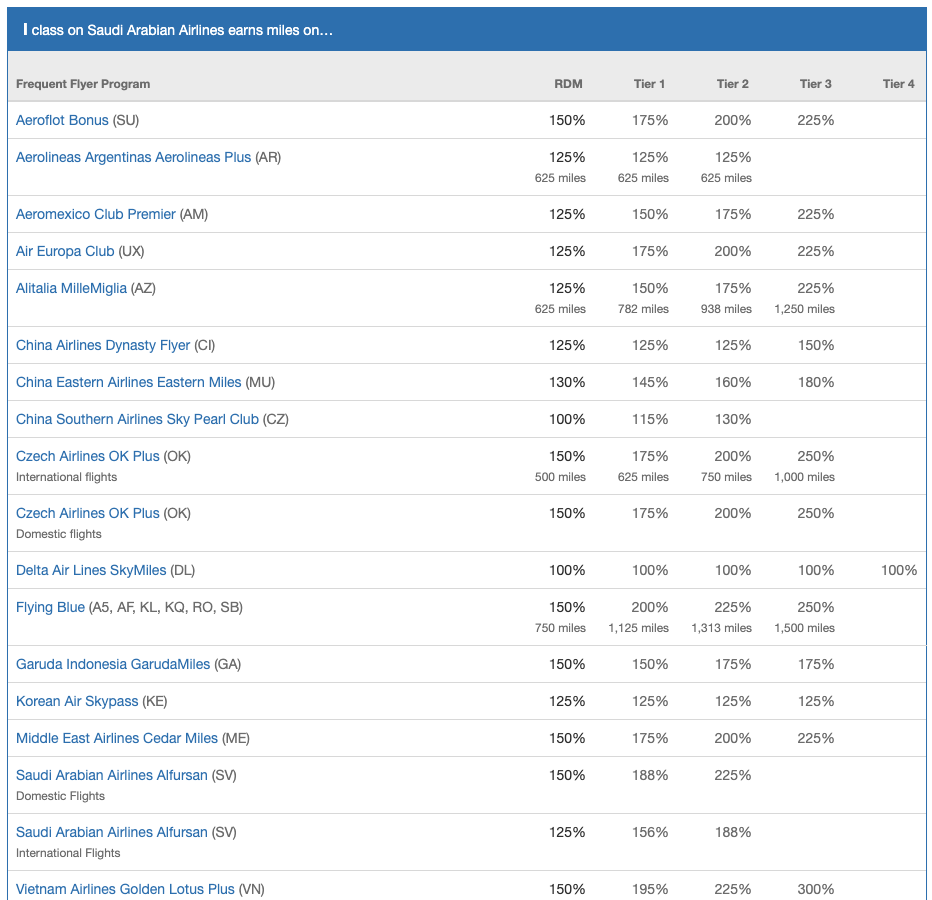Click Air Europa Tier 2 value 200%
Screen dimensions: 932x900
[x=733, y=251]
